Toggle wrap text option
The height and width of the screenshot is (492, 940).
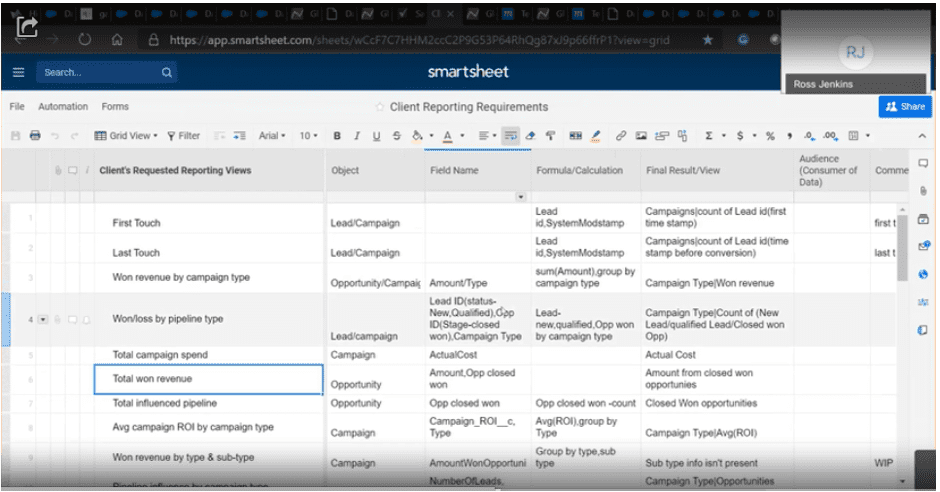510,136
